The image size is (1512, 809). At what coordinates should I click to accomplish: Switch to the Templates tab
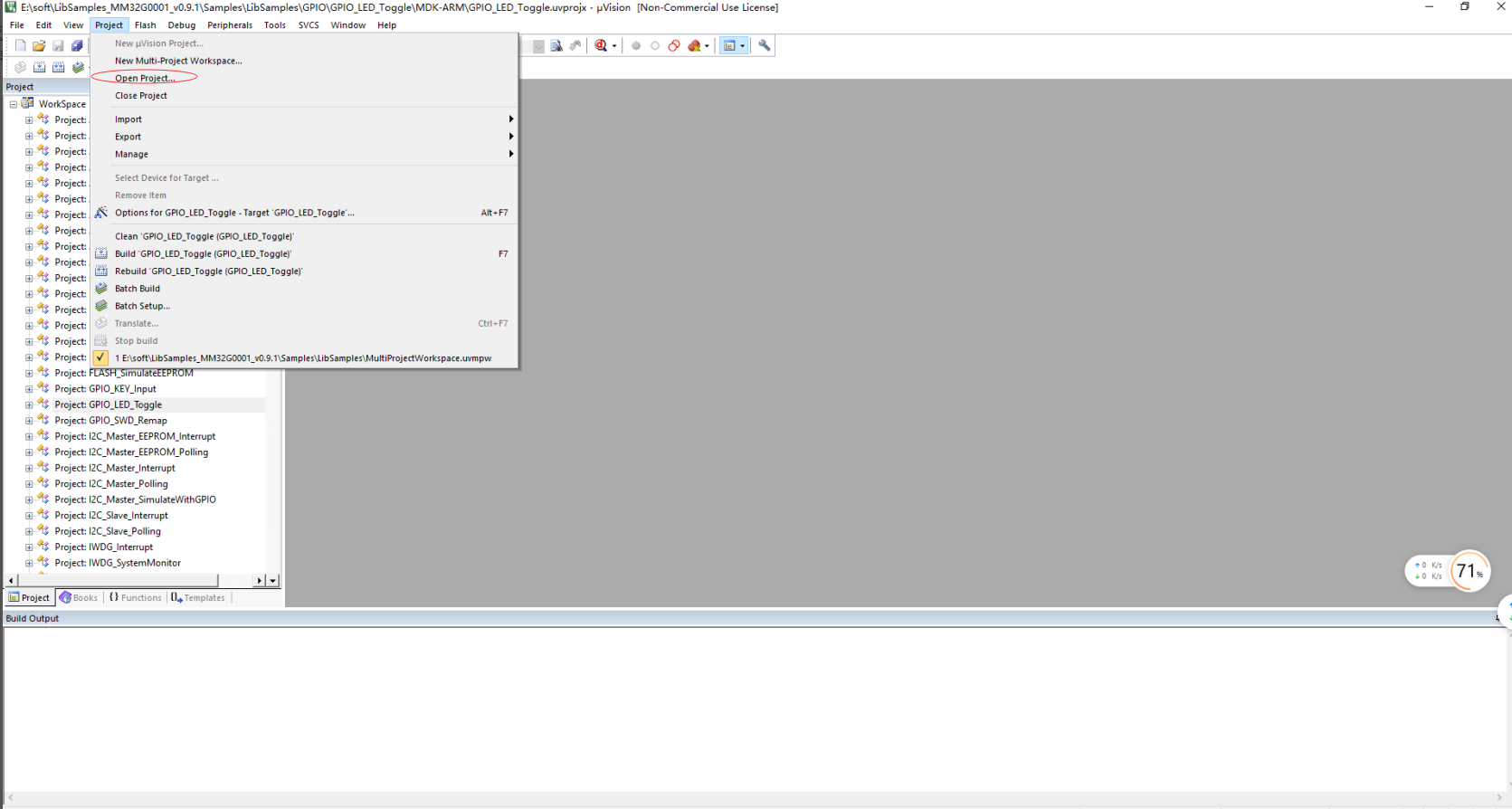[x=198, y=597]
